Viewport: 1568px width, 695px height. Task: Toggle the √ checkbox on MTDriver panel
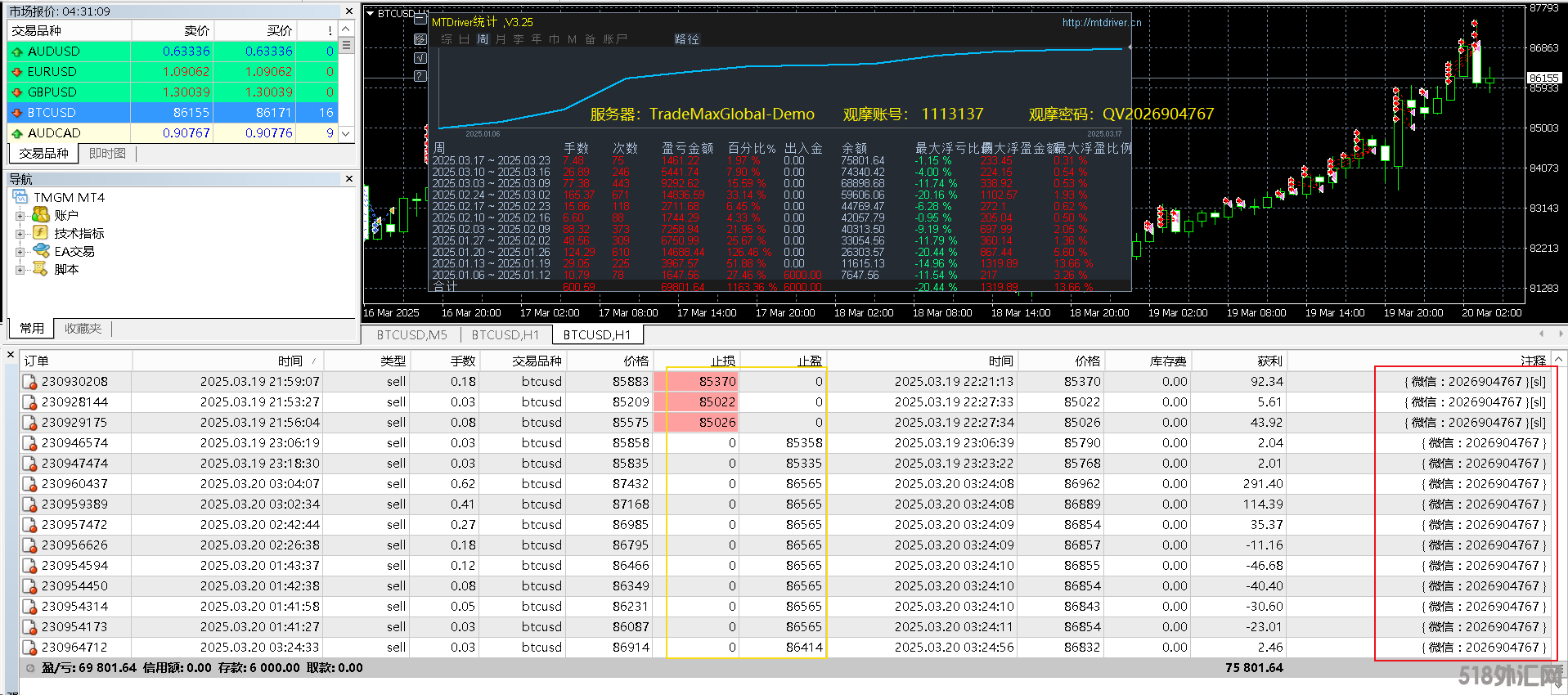[x=420, y=58]
